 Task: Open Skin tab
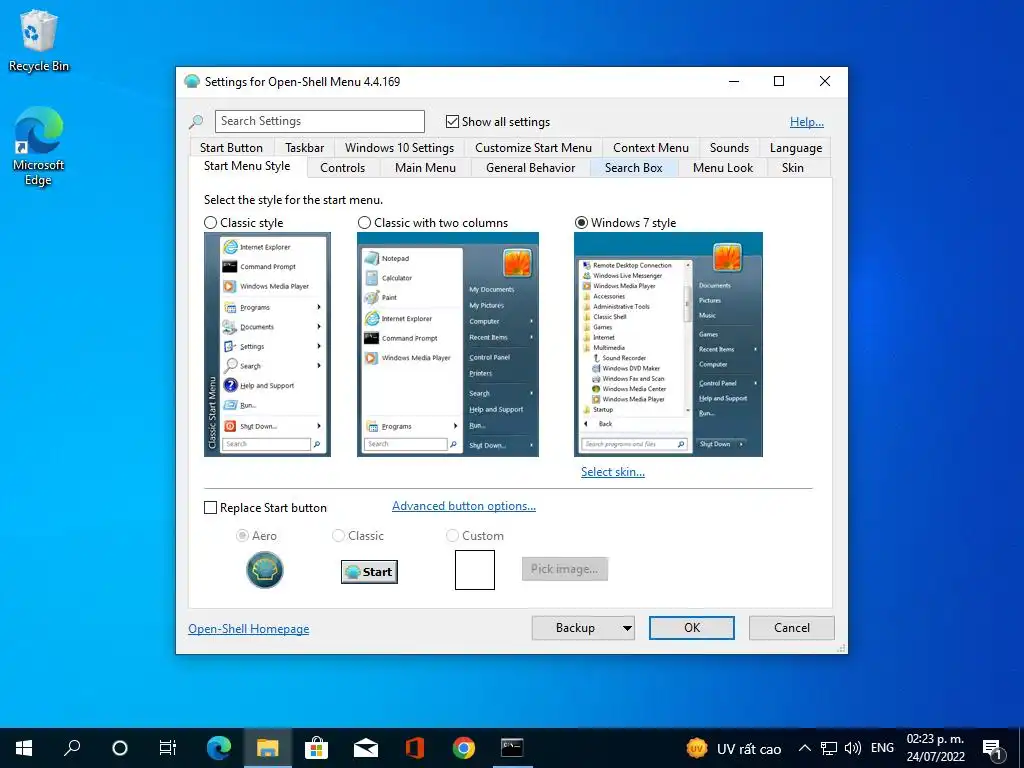pos(792,168)
